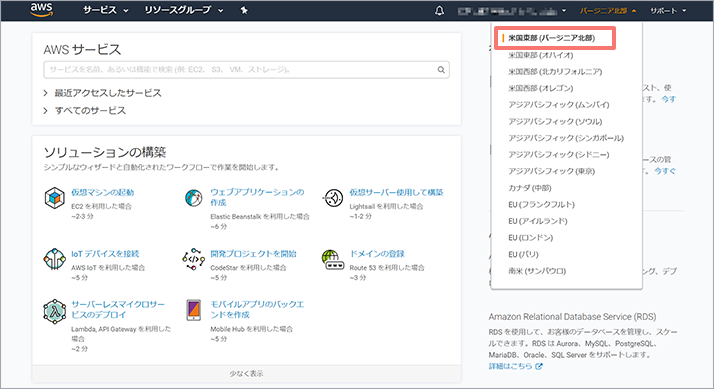This screenshot has height=389, width=714.
Task: Click 少なく表示 to collapse solutions
Action: [x=246, y=374]
